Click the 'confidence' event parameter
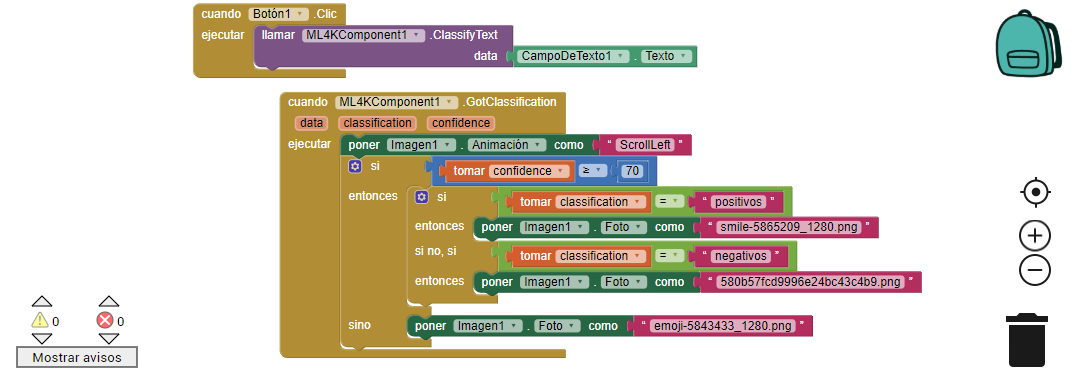 (x=461, y=123)
